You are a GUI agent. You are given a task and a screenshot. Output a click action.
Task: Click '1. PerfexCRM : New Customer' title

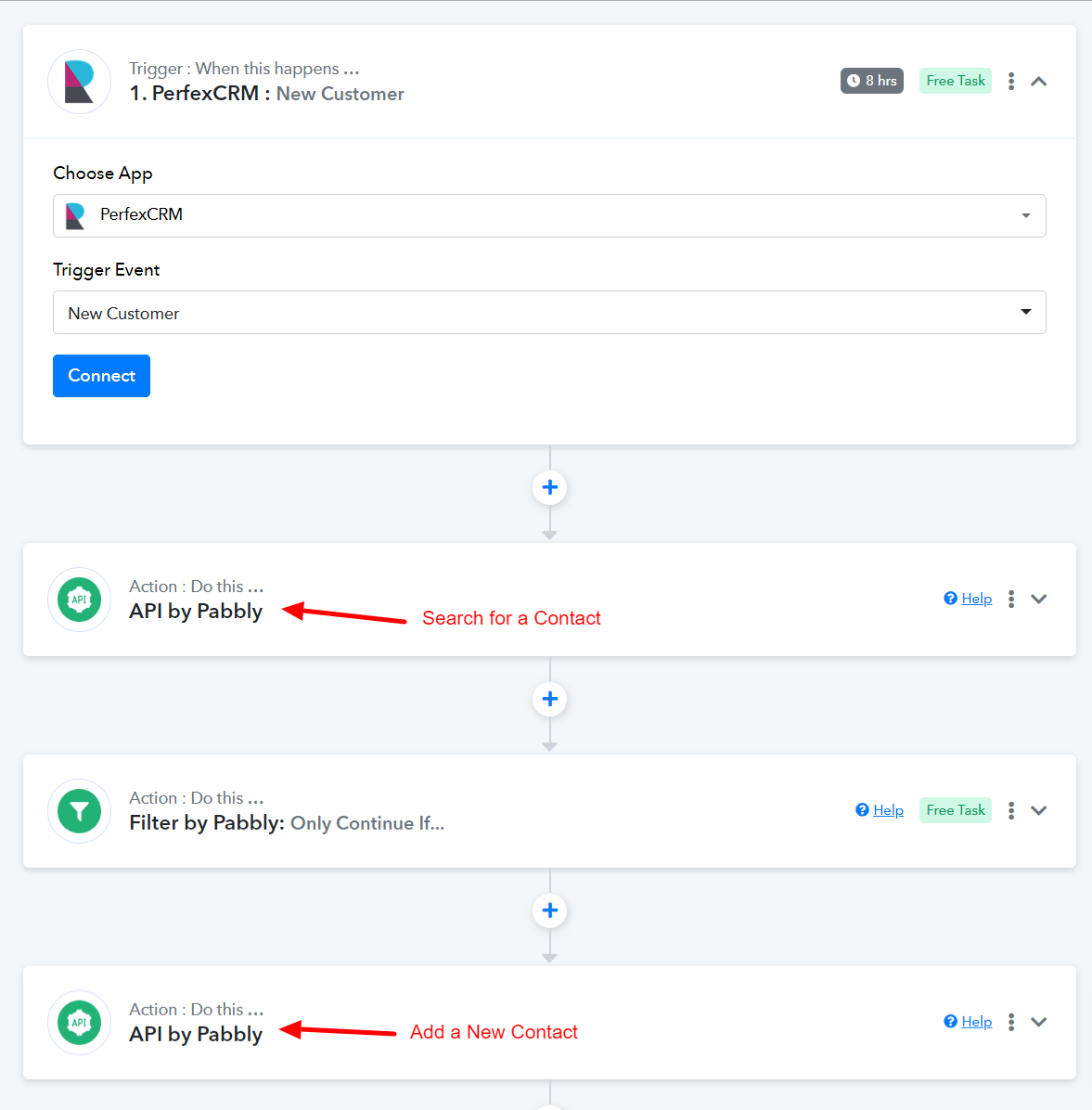click(267, 94)
